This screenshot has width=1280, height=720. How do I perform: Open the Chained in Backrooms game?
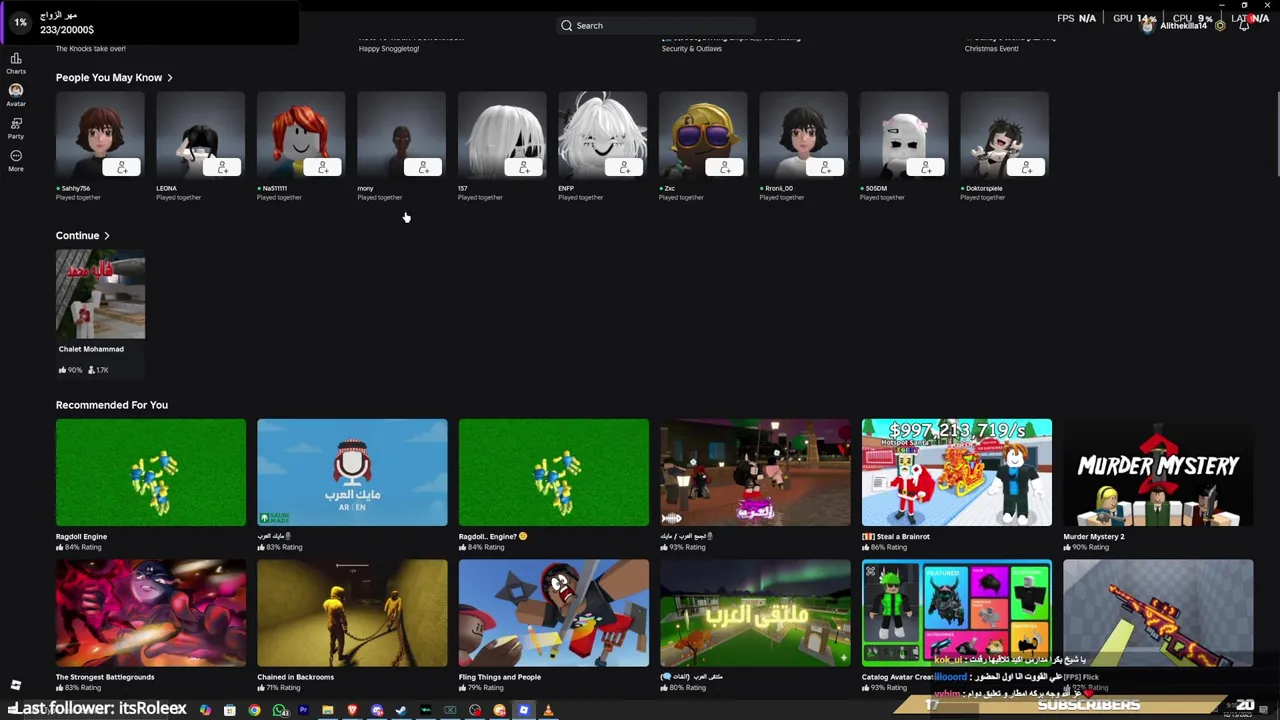tap(352, 613)
